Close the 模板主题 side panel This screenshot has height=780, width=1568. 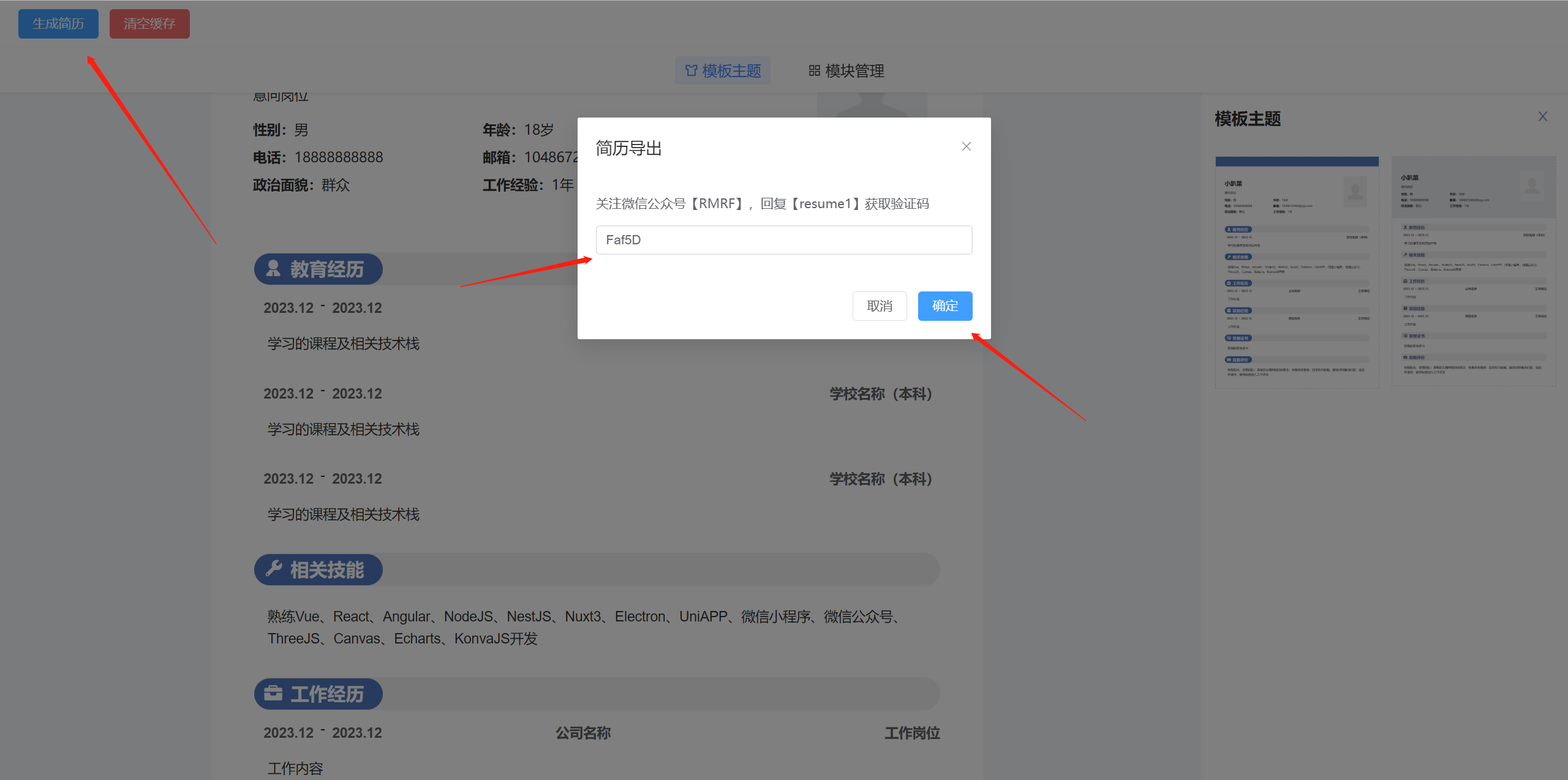[x=1542, y=116]
